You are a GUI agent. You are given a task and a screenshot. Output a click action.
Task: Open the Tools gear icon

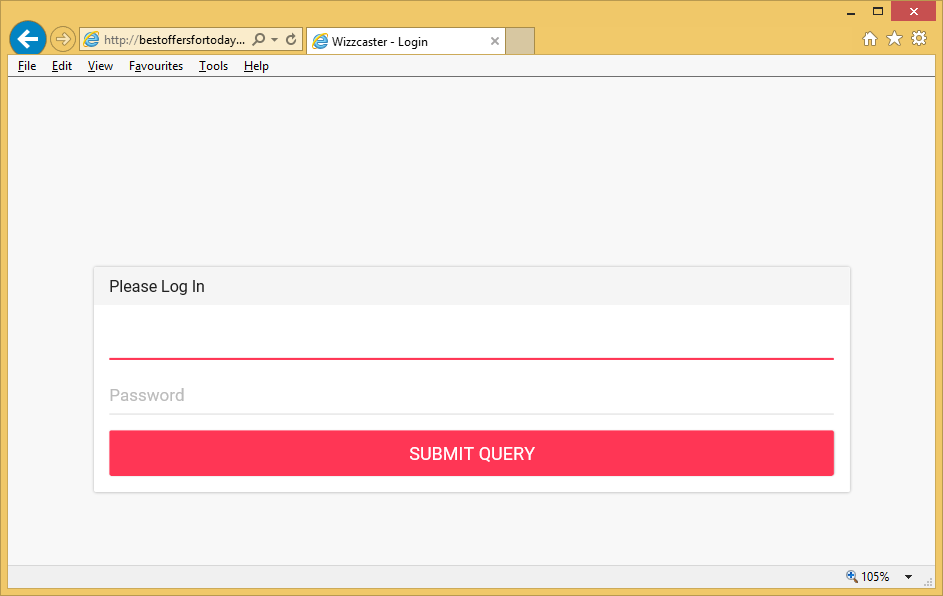(x=919, y=38)
